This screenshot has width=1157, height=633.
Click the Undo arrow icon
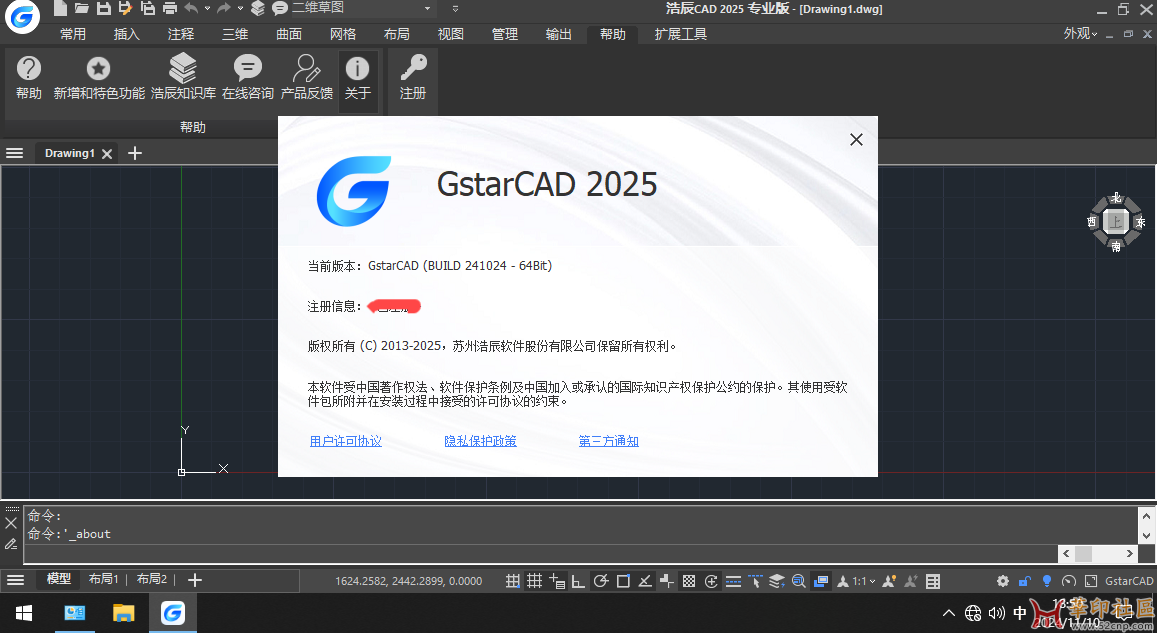191,8
